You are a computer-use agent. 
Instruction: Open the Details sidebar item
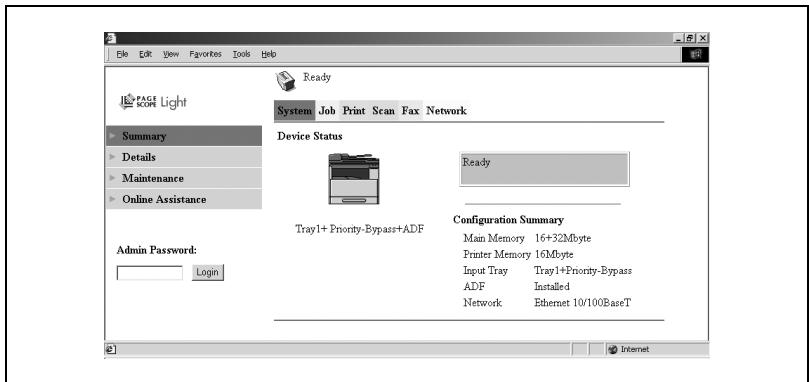click(x=184, y=157)
